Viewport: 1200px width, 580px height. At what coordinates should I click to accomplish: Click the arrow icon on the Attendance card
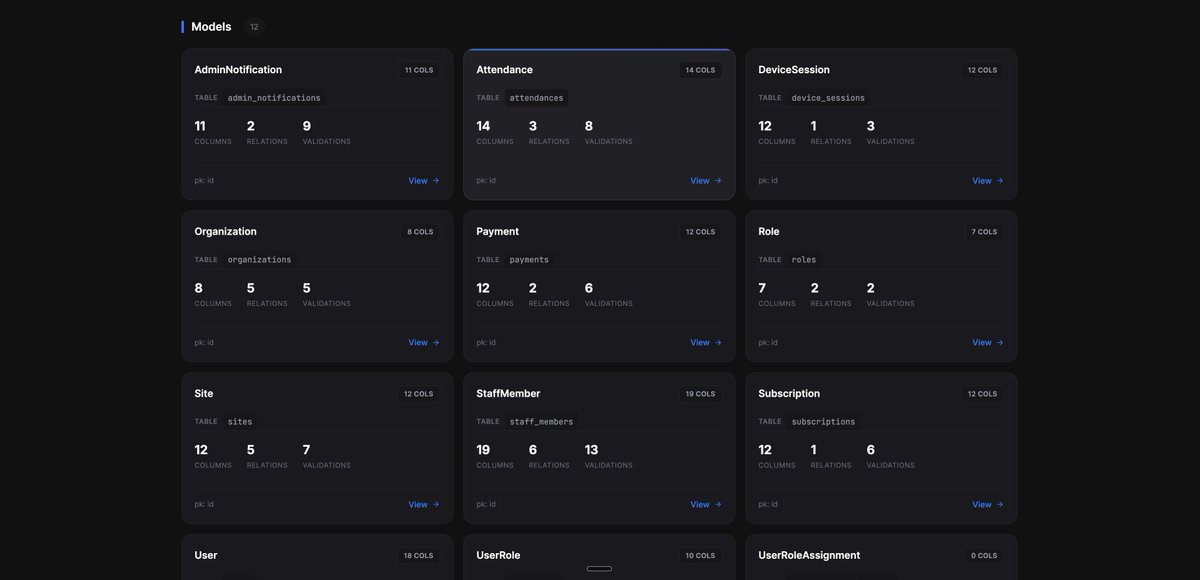click(717, 178)
